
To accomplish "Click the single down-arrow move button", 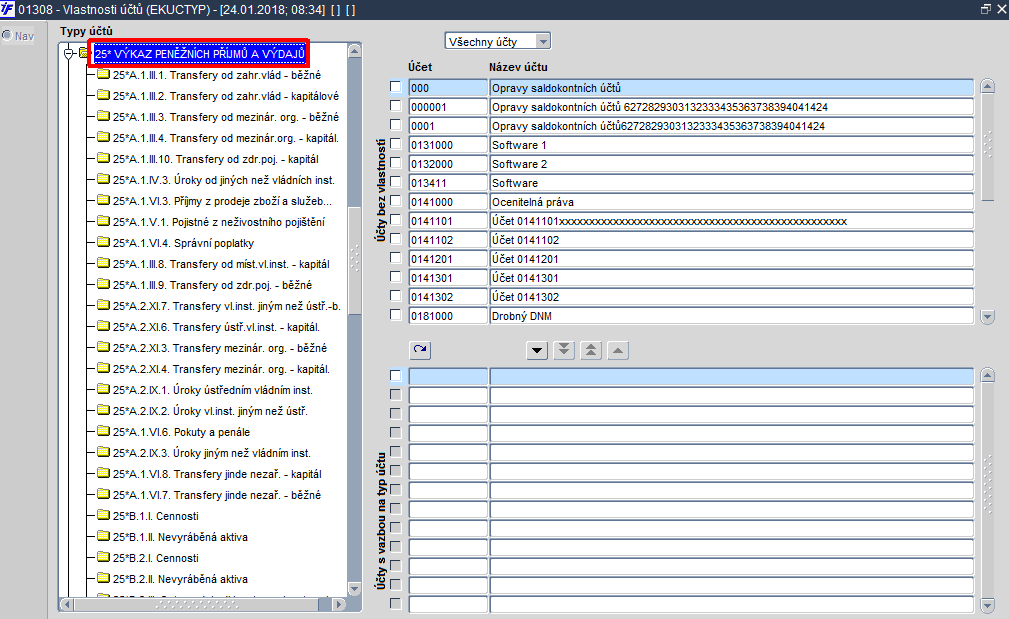I will coord(538,350).
